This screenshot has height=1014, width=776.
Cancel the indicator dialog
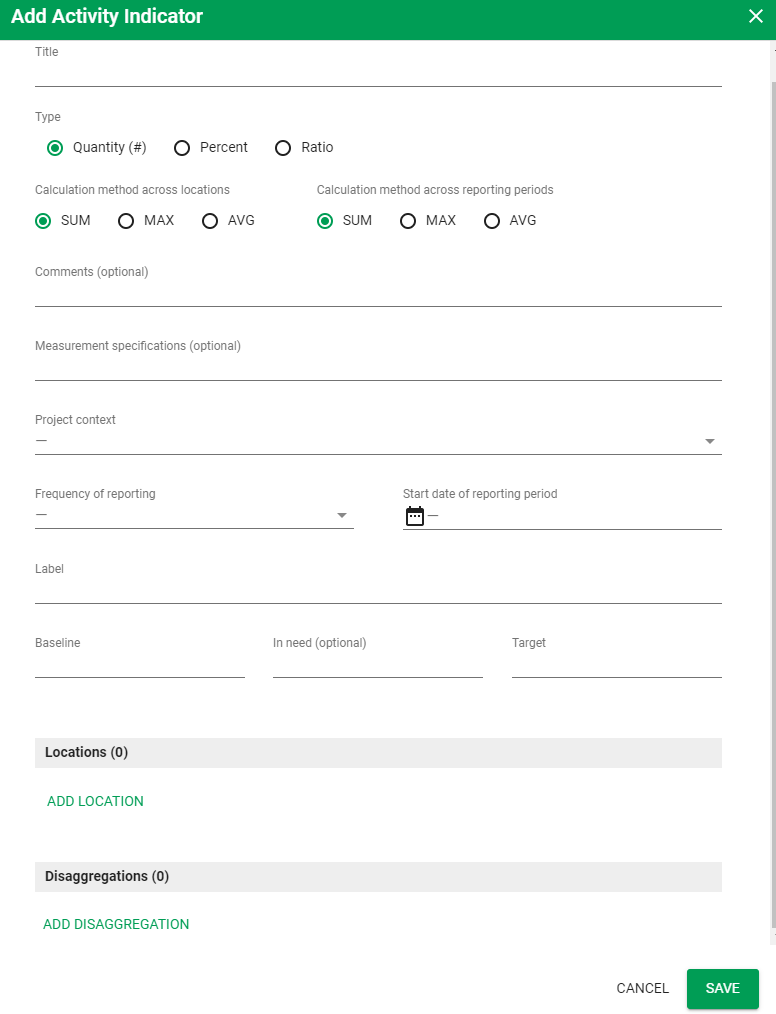(642, 988)
